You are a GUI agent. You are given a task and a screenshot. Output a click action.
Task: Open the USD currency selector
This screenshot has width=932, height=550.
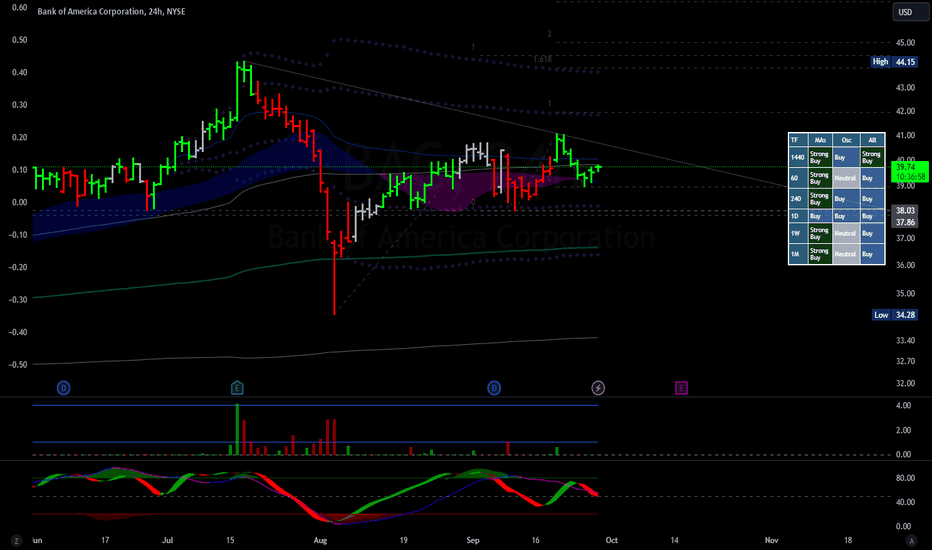909,12
